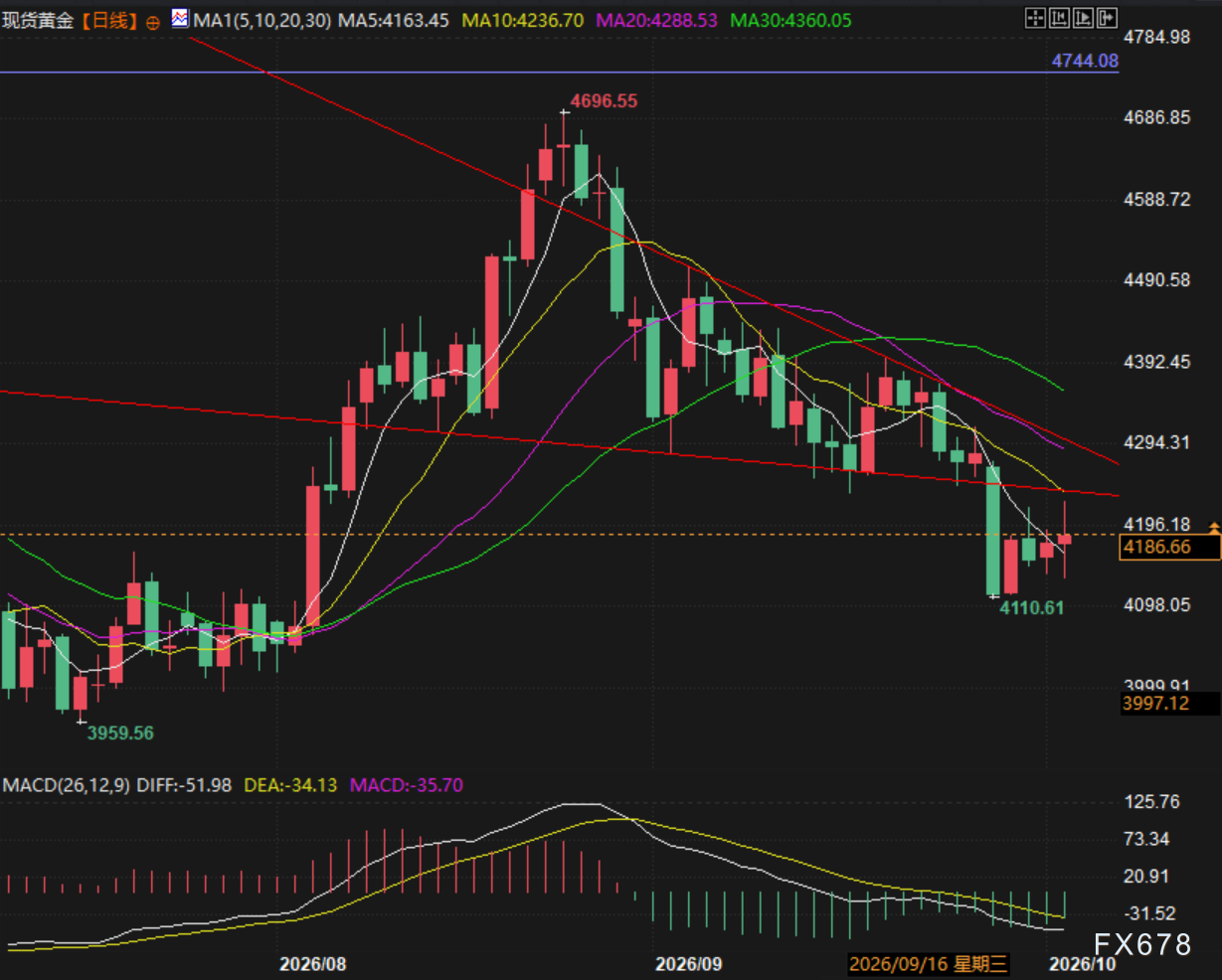Click the 4294.31 price axis label
1222x980 pixels.
coord(1156,442)
